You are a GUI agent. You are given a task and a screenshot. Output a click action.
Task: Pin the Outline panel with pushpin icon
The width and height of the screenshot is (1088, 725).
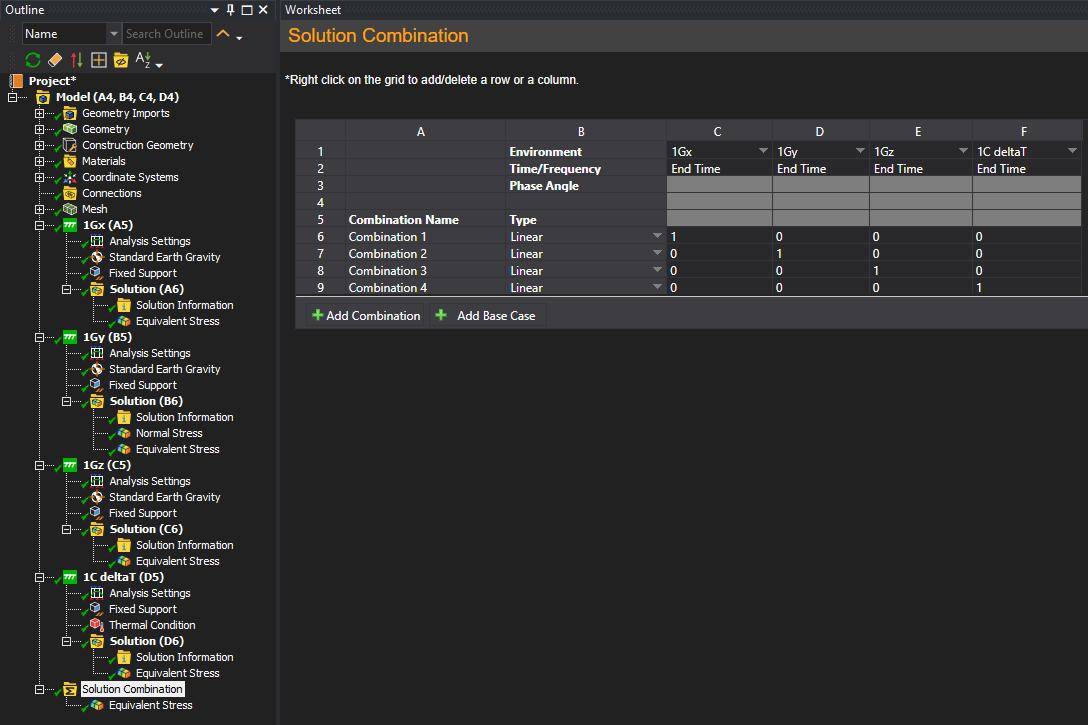point(230,10)
